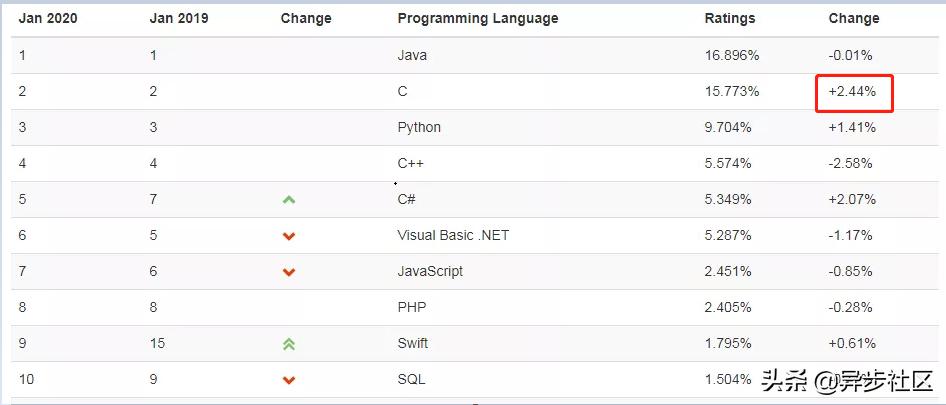Click the double green up arrow for Swift
This screenshot has height=405, width=946.
[x=289, y=344]
